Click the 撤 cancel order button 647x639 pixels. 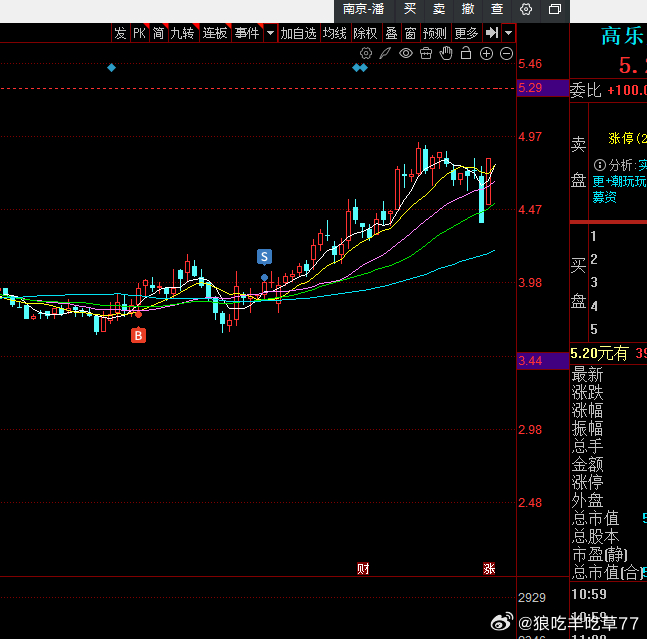pos(468,9)
